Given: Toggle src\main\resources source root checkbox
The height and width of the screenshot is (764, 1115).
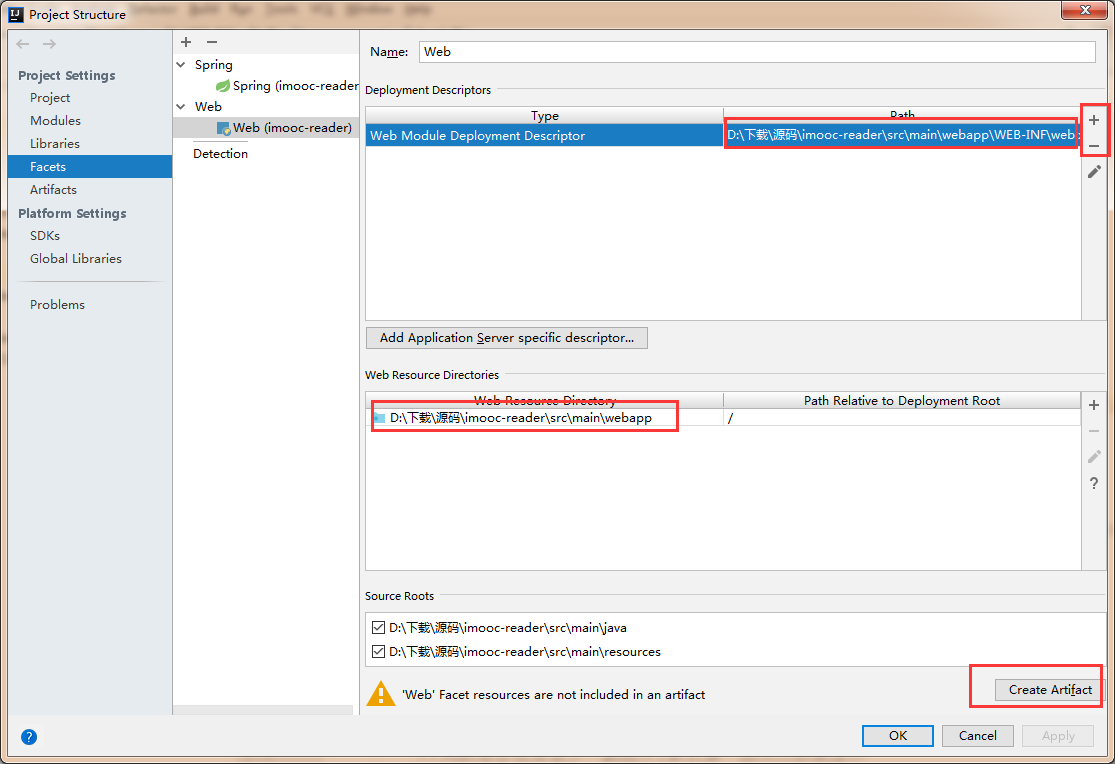Looking at the screenshot, I should pos(378,652).
